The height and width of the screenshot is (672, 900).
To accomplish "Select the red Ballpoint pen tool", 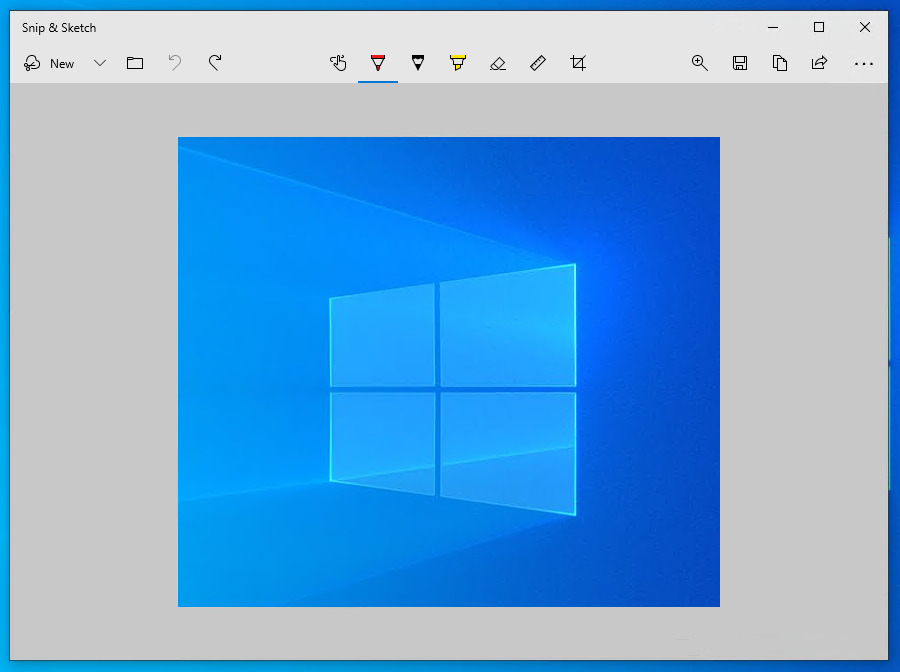I will click(378, 63).
